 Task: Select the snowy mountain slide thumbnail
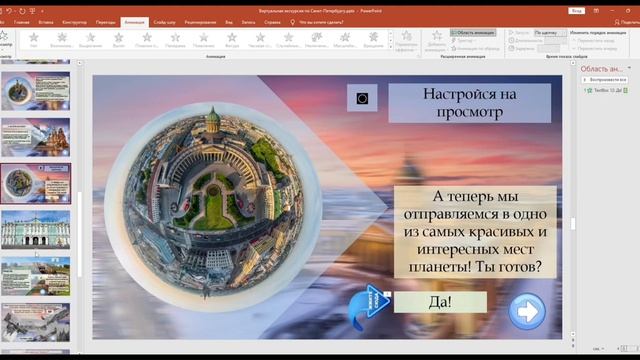(x=36, y=322)
